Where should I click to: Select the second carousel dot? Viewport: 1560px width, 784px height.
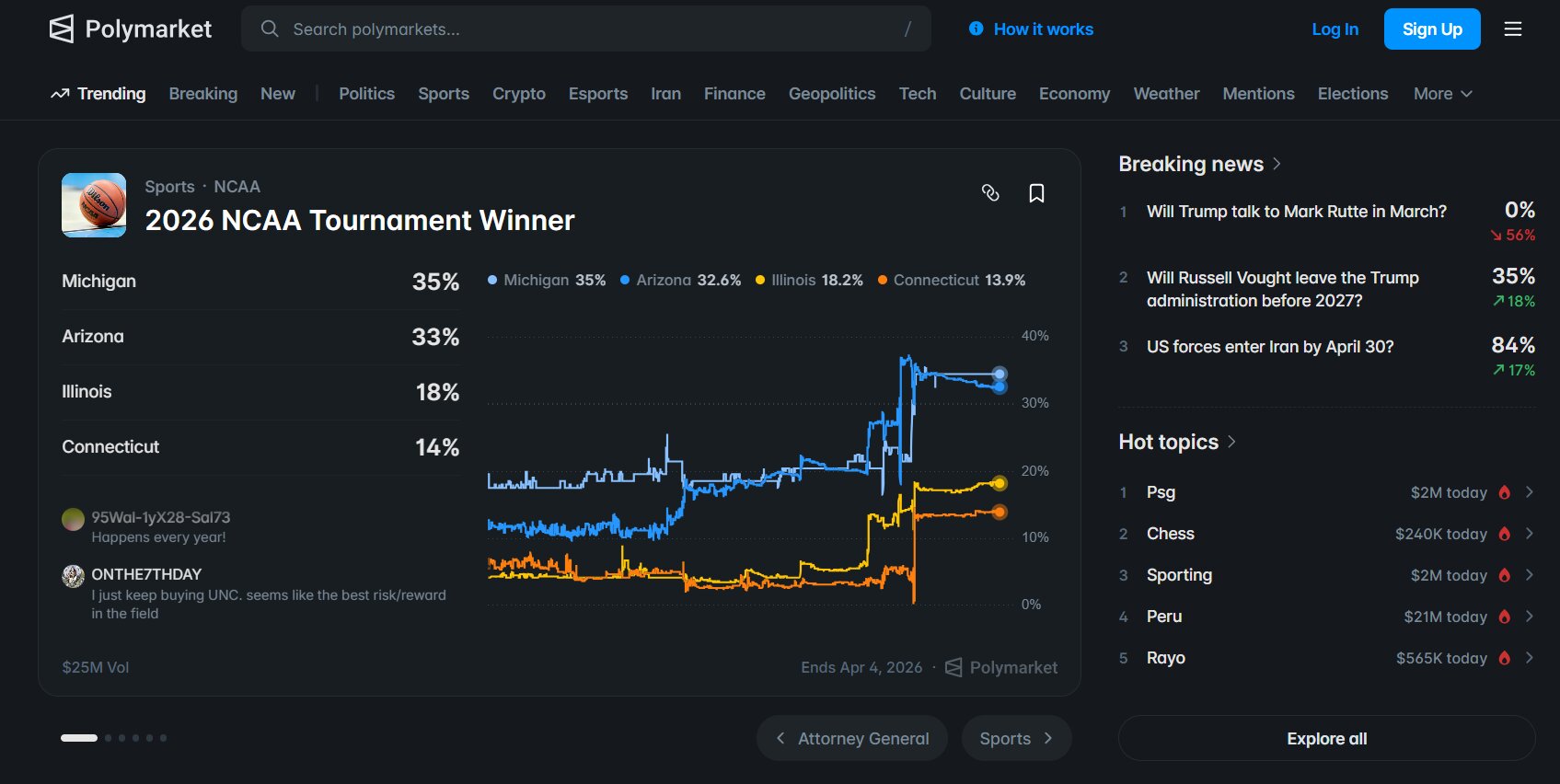(108, 737)
